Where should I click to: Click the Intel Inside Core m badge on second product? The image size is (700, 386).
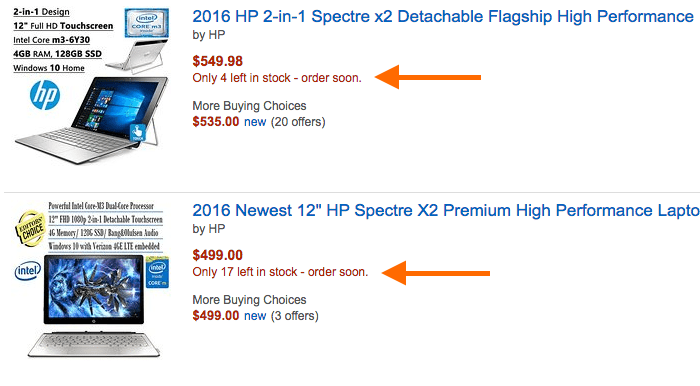(157, 272)
